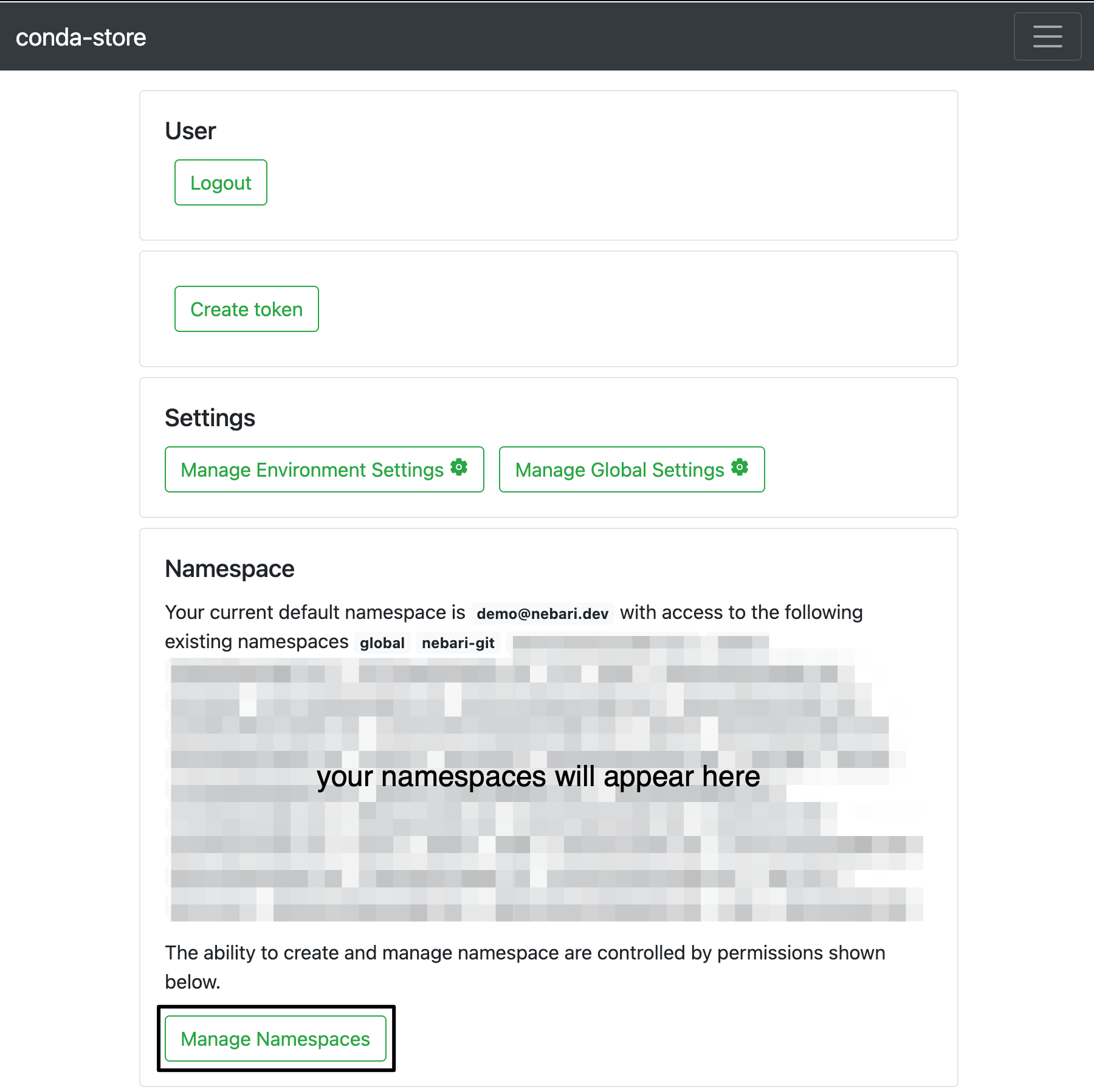Go to the conda-store home link
This screenshot has height=1092, width=1094.
[x=81, y=38]
